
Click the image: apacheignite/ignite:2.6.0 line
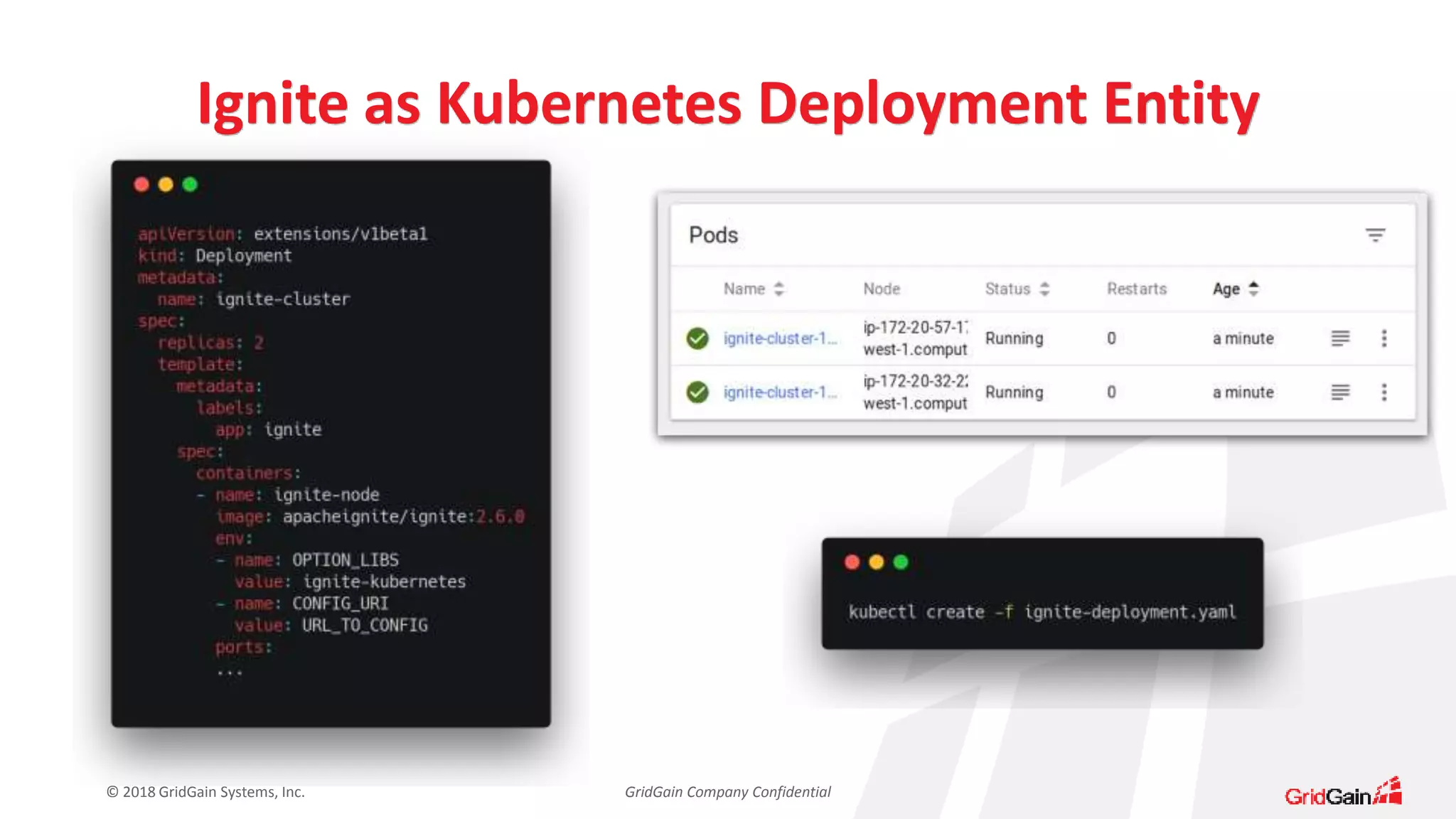pos(370,516)
